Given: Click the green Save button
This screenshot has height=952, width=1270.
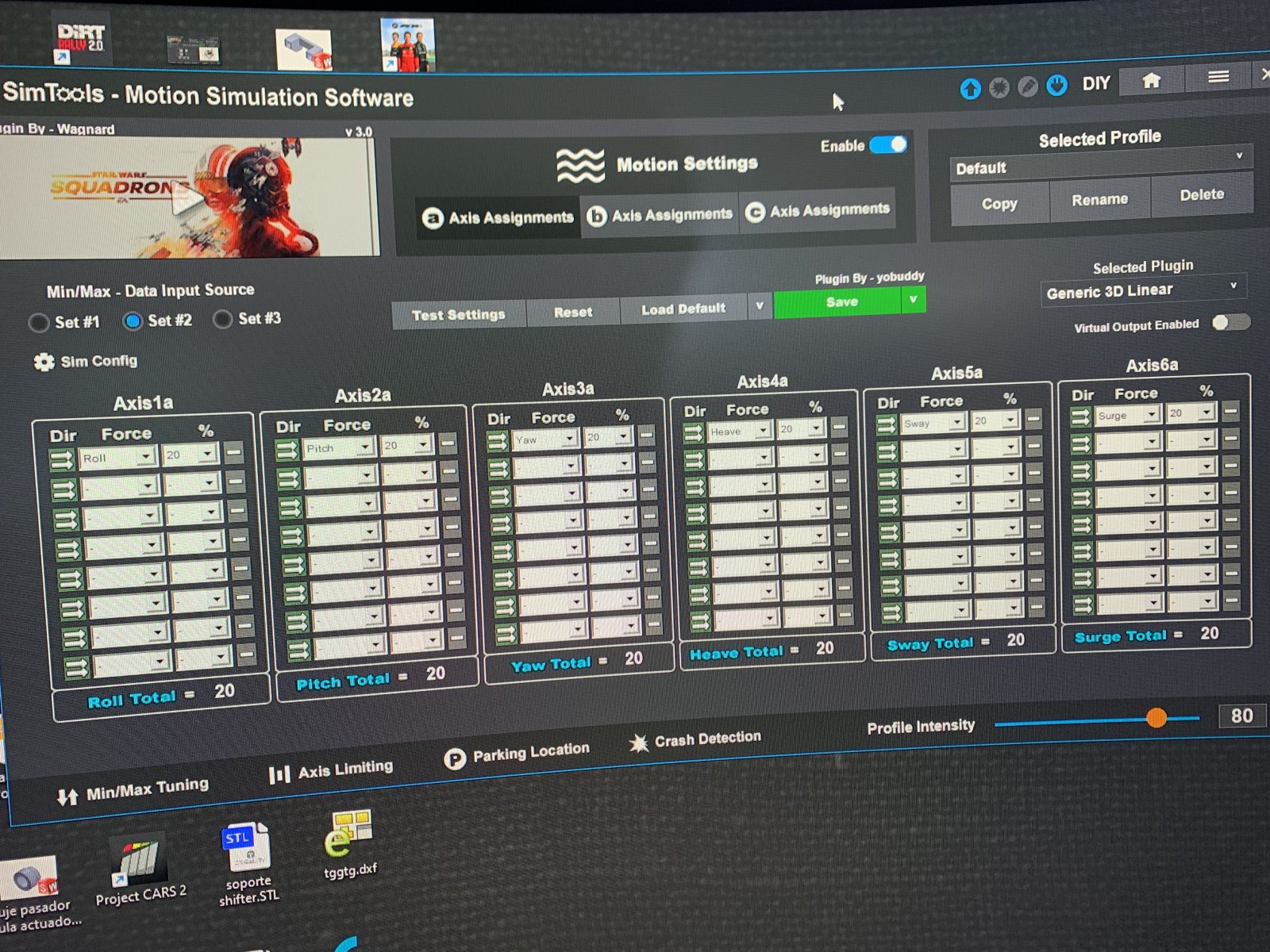Looking at the screenshot, I should (838, 302).
